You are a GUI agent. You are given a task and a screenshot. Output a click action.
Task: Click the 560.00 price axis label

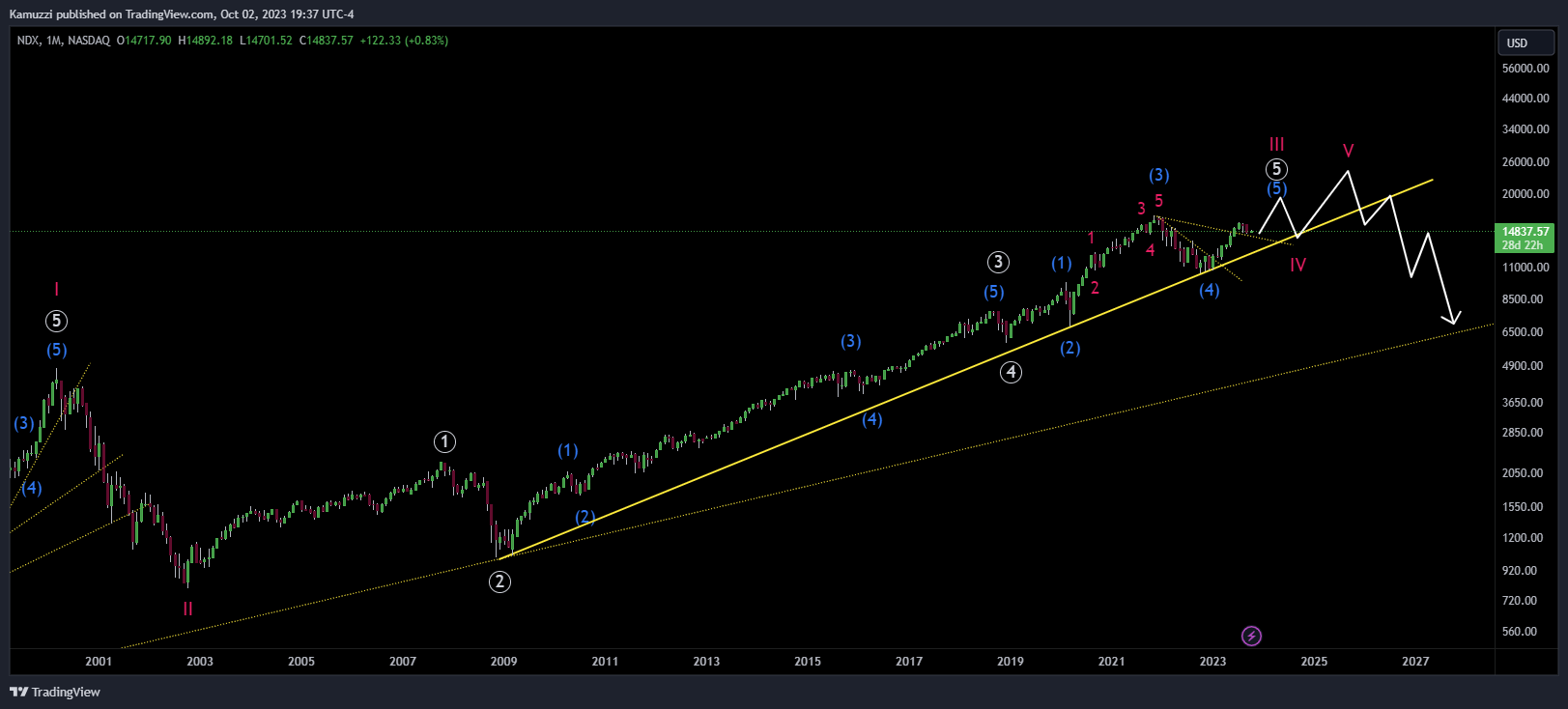[x=1520, y=632]
